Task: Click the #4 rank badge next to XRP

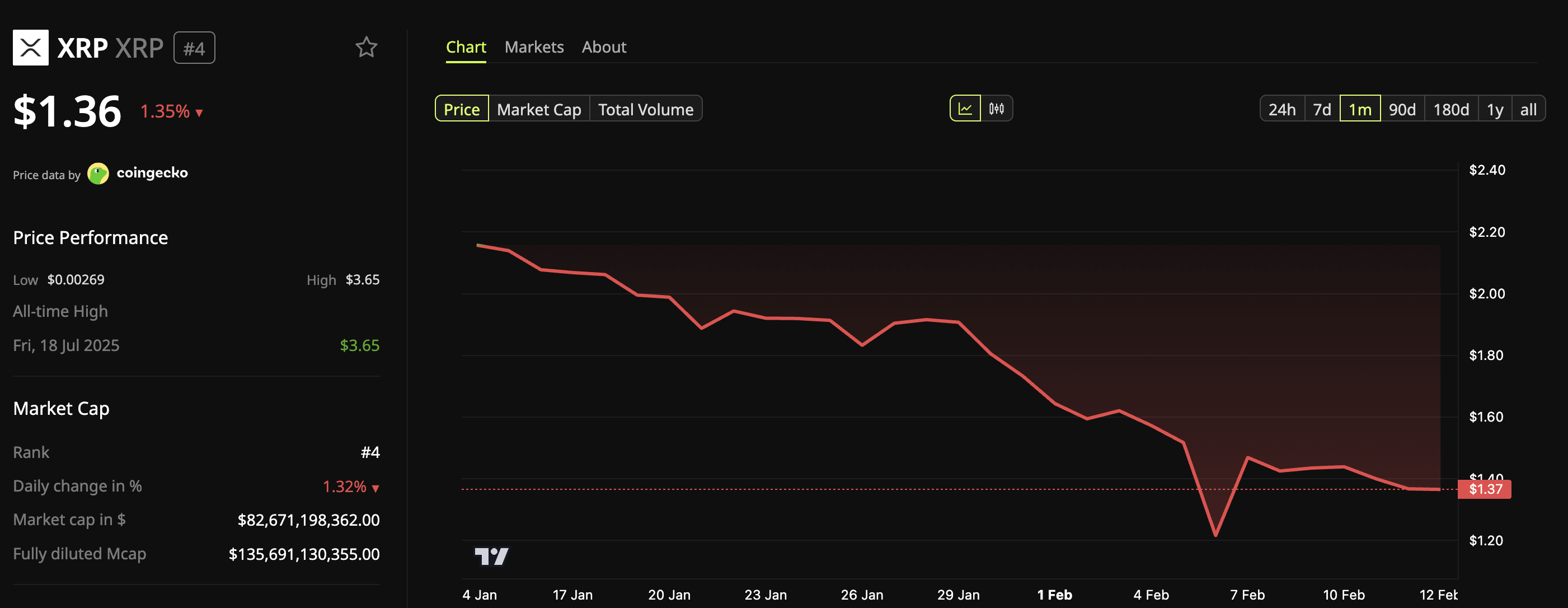Action: (x=194, y=47)
